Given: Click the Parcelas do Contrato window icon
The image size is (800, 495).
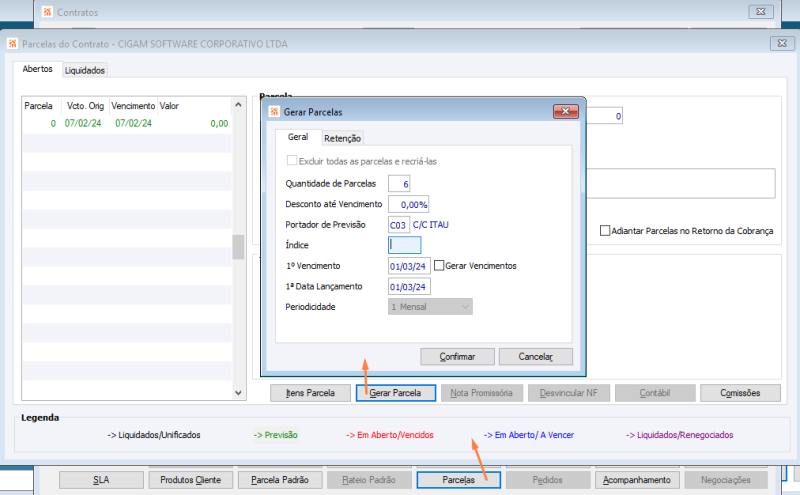Looking at the screenshot, I should [13, 44].
